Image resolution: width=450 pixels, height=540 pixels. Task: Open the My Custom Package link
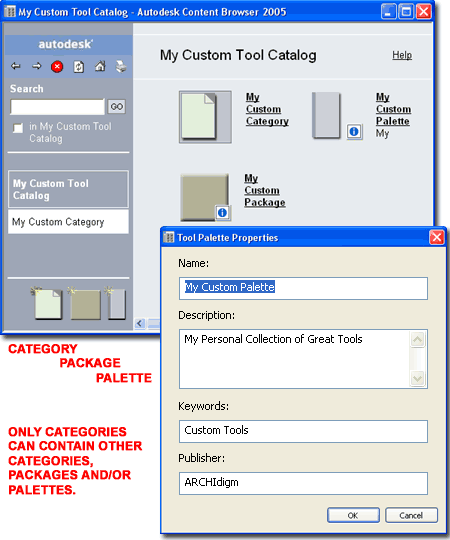265,190
